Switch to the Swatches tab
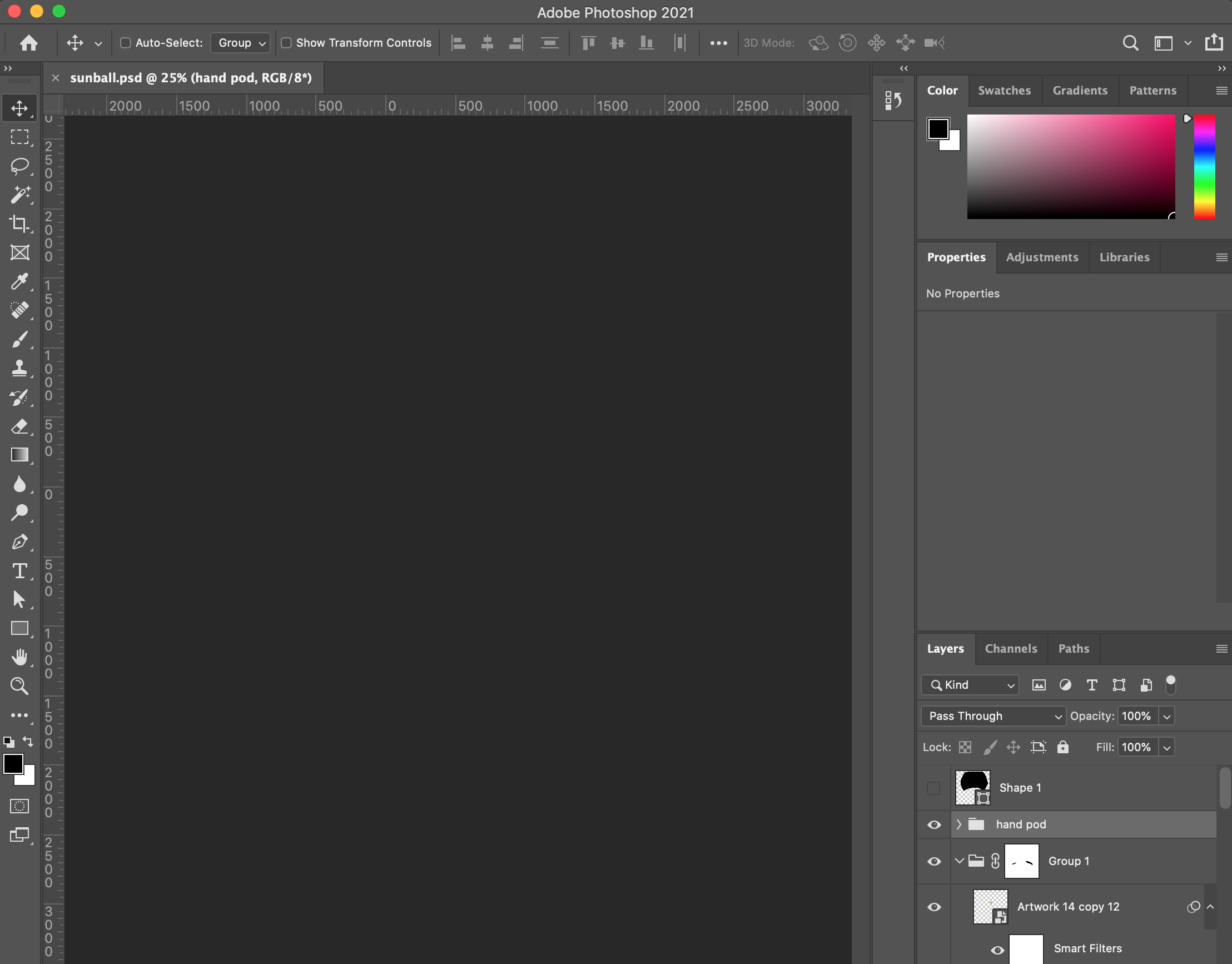This screenshot has height=964, width=1232. coord(1004,90)
